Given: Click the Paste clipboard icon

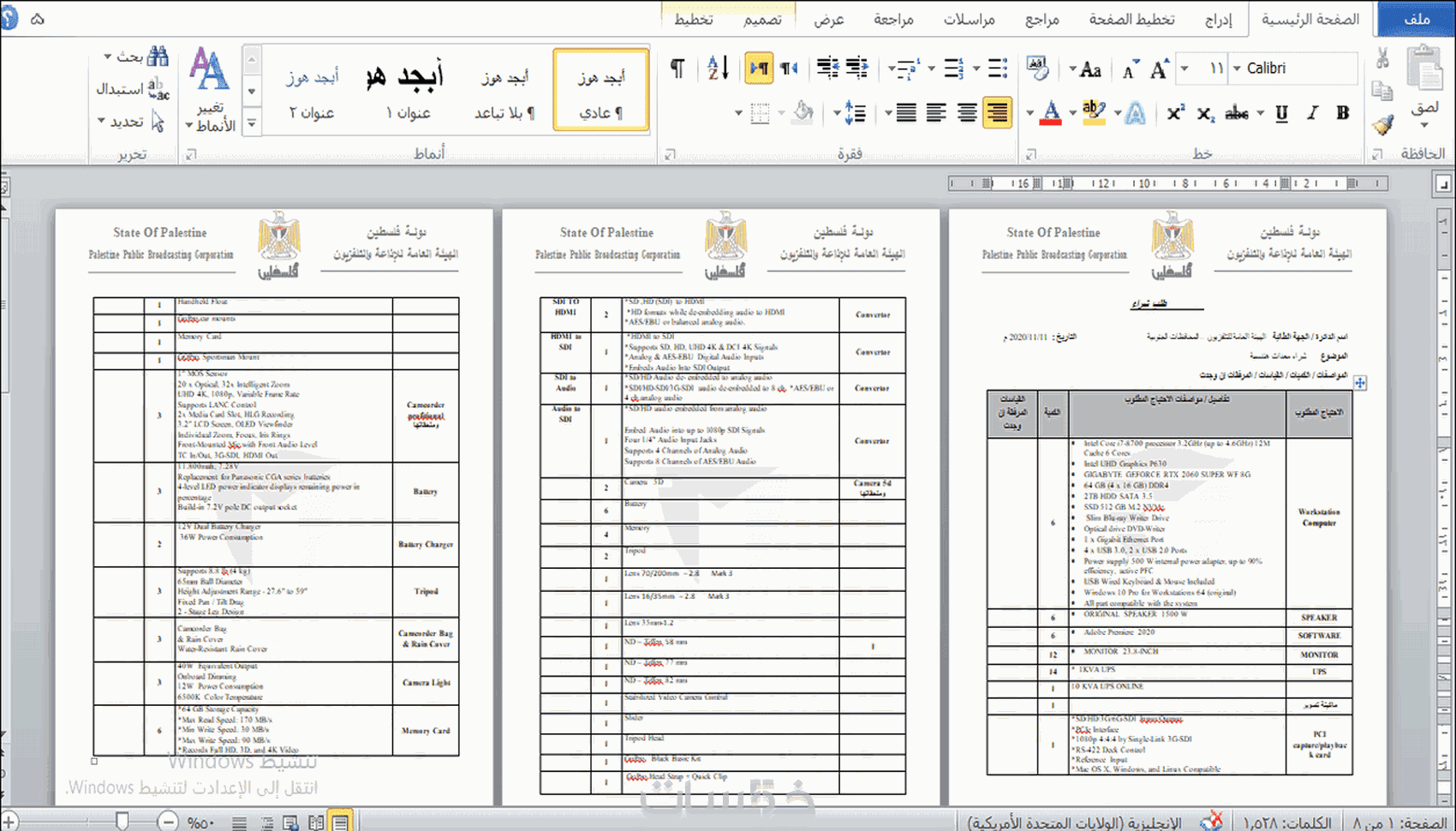Looking at the screenshot, I should [x=1425, y=69].
